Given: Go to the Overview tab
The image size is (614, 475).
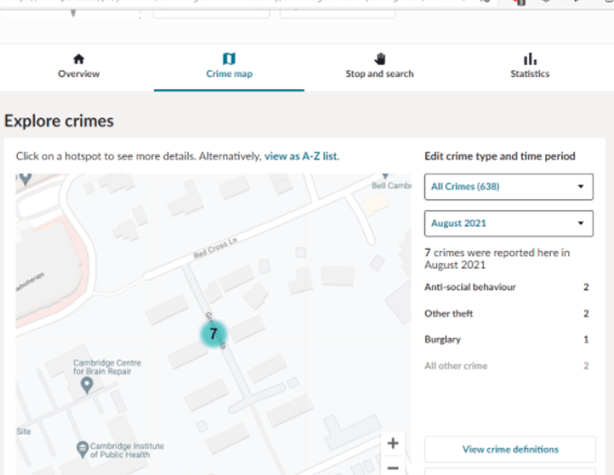Looking at the screenshot, I should coord(78,74).
